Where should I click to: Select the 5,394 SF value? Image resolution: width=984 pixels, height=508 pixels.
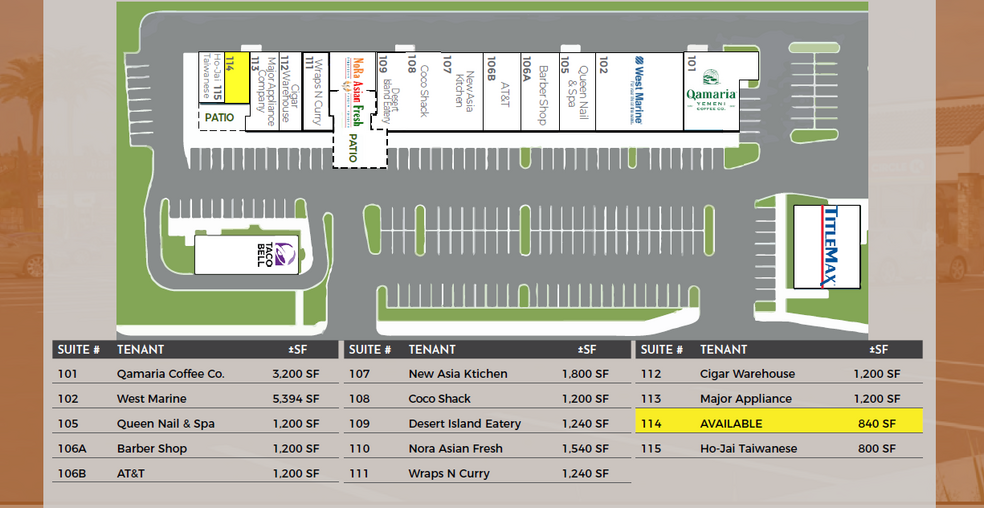296,399
